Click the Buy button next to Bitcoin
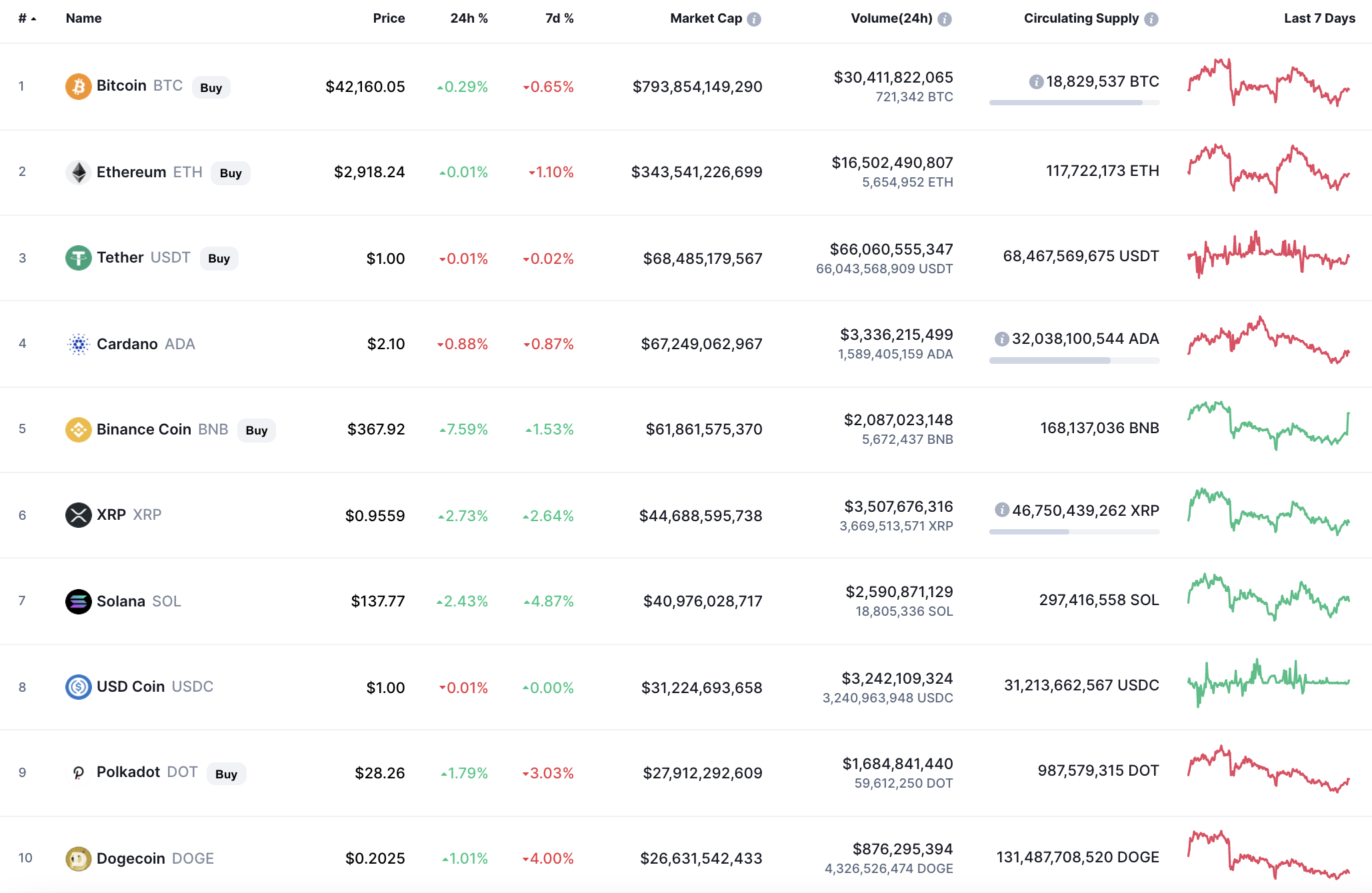This screenshot has height=893, width=1372. [211, 88]
